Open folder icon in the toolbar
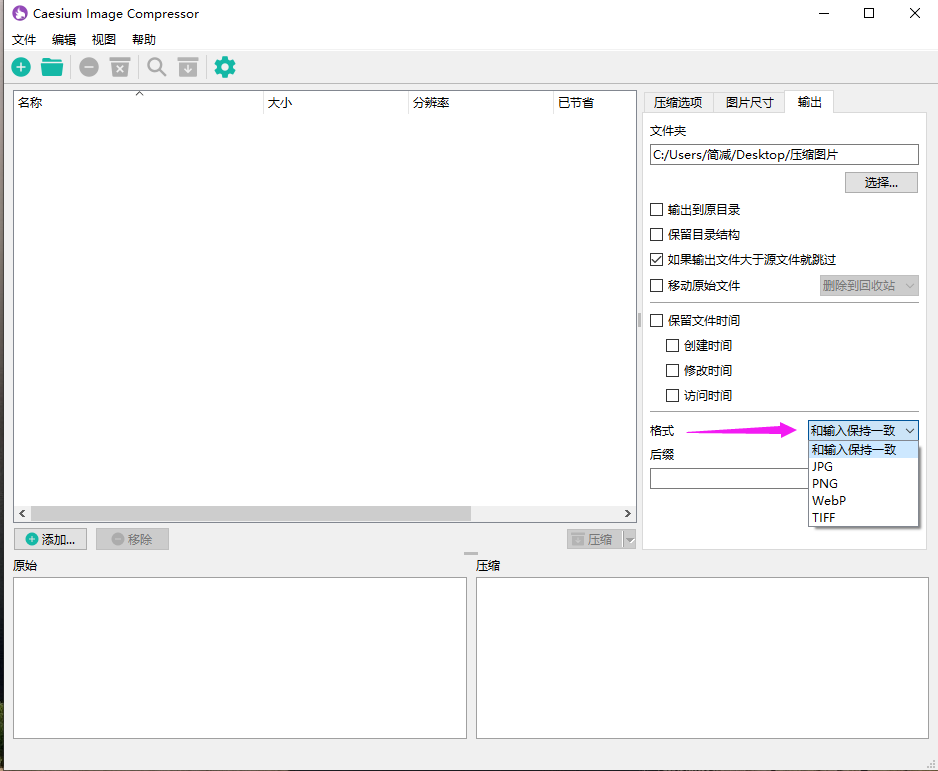Screen dimensions: 938x771 (x=52, y=67)
